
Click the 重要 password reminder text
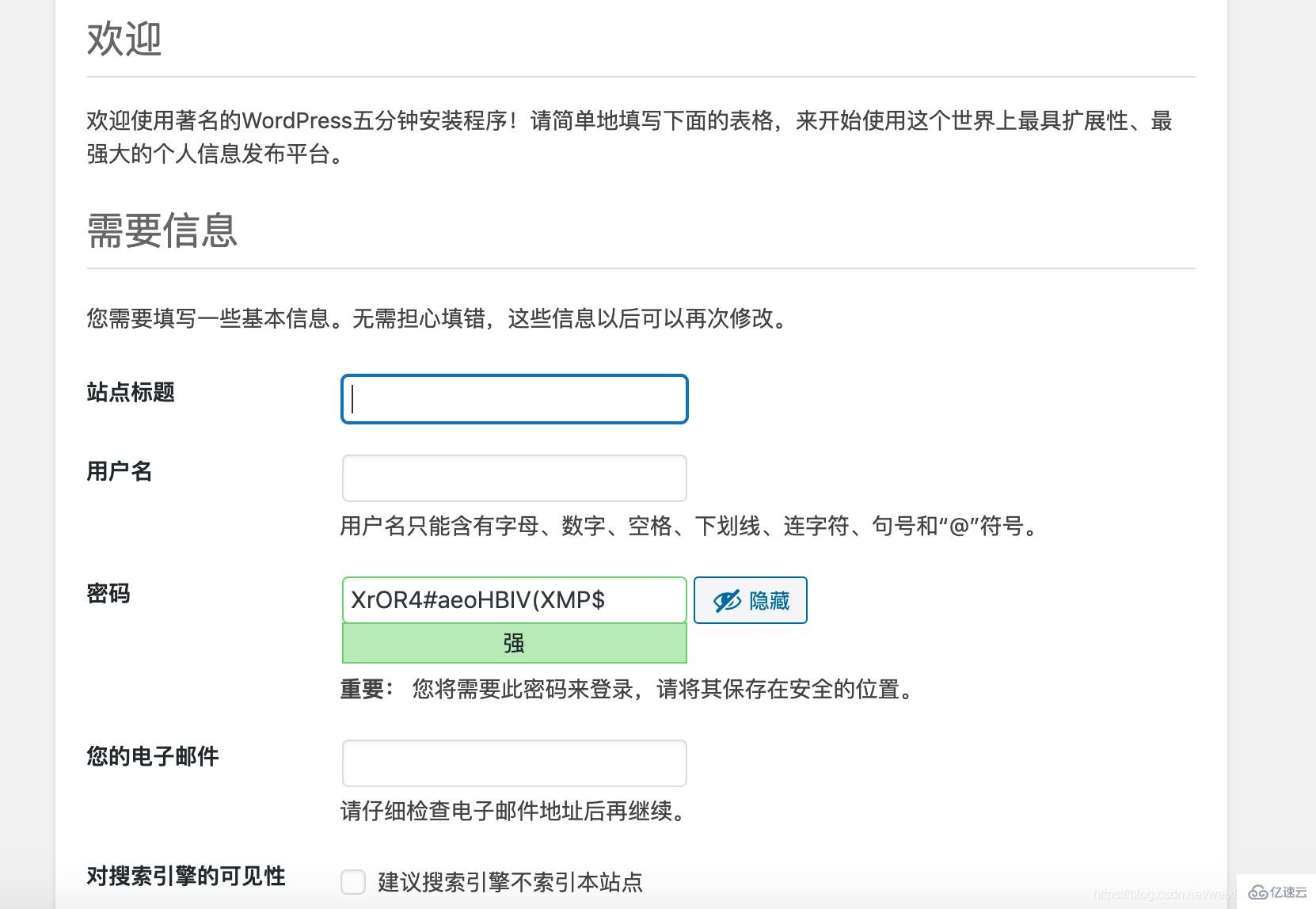629,689
